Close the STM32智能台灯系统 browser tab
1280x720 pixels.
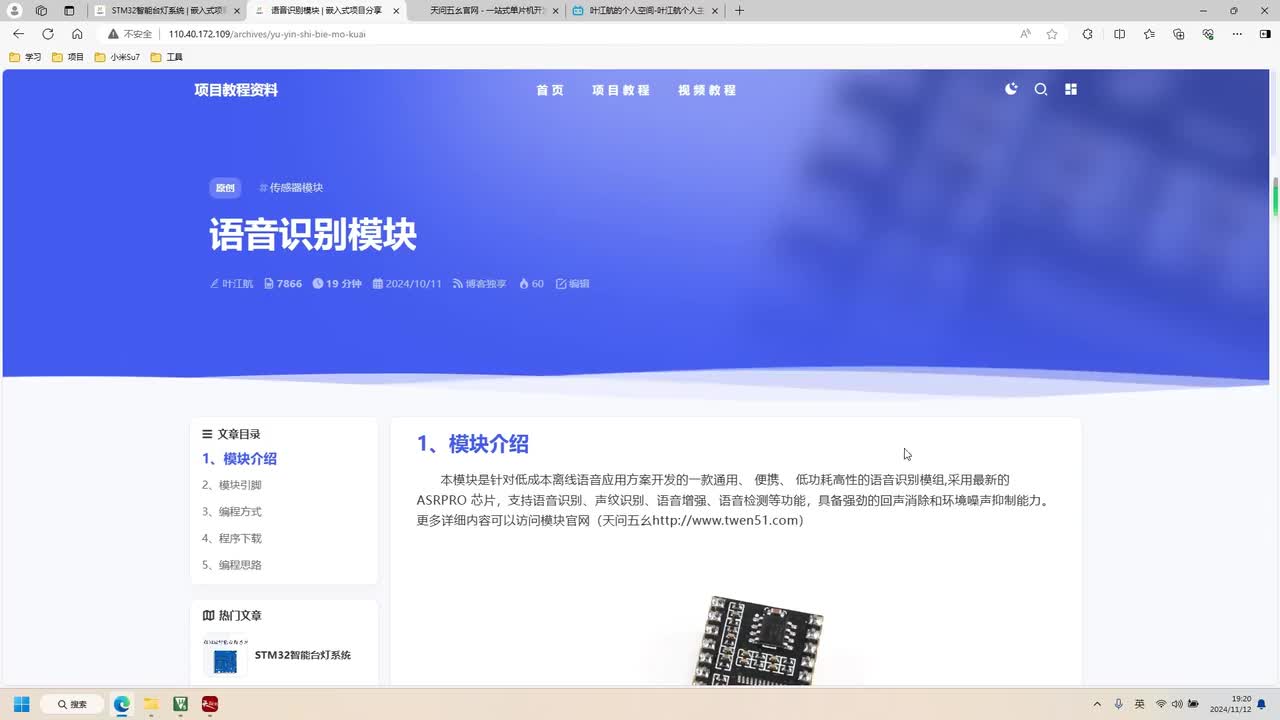pos(236,11)
